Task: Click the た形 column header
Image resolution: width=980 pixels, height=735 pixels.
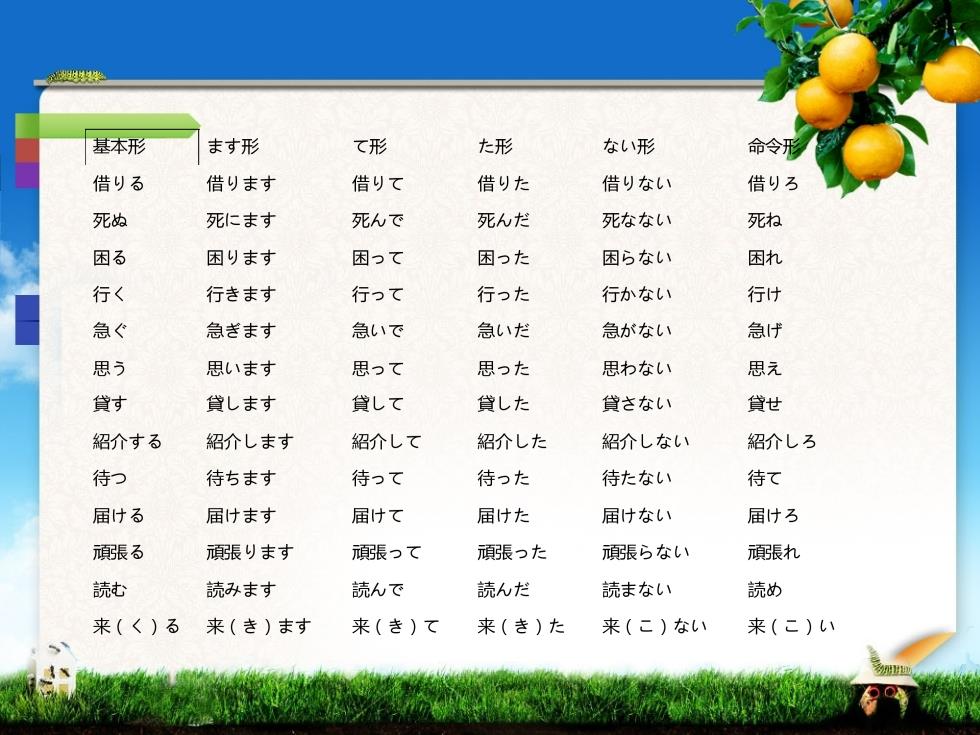Action: coord(495,147)
